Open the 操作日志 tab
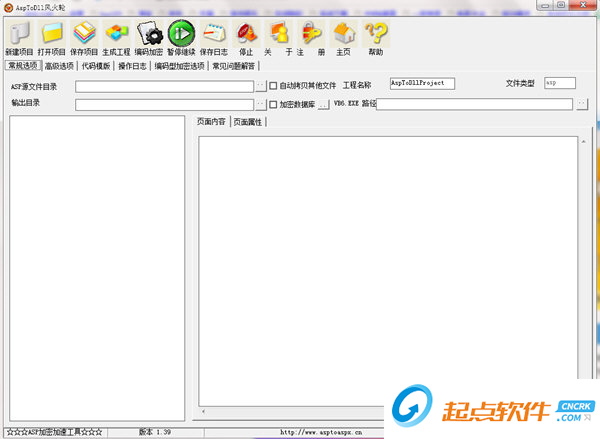Image resolution: width=600 pixels, height=439 pixels. pos(132,66)
